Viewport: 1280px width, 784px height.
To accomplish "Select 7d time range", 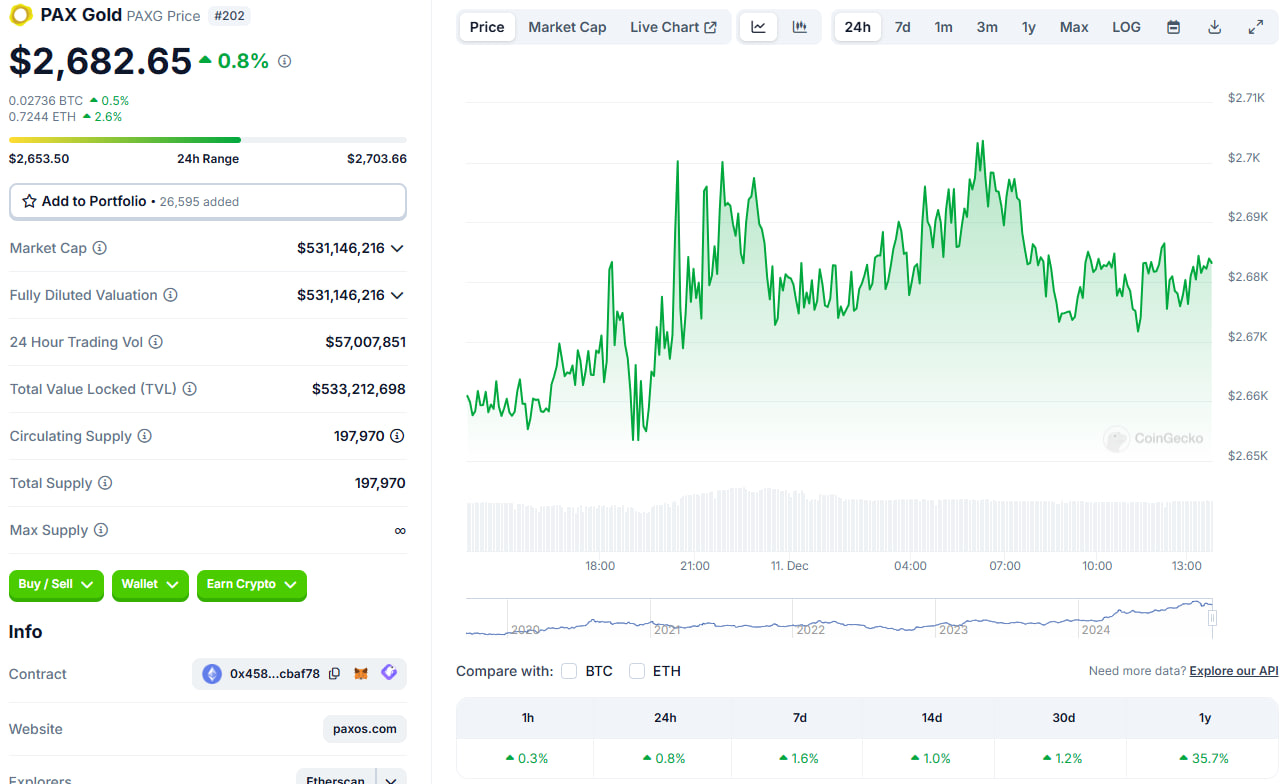I will (902, 27).
